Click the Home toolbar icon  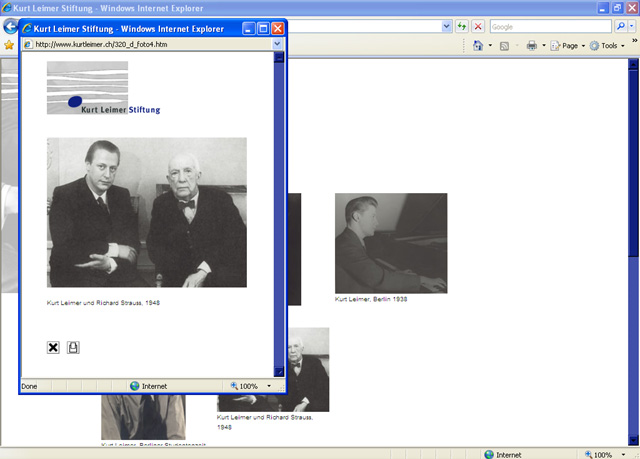[478, 46]
